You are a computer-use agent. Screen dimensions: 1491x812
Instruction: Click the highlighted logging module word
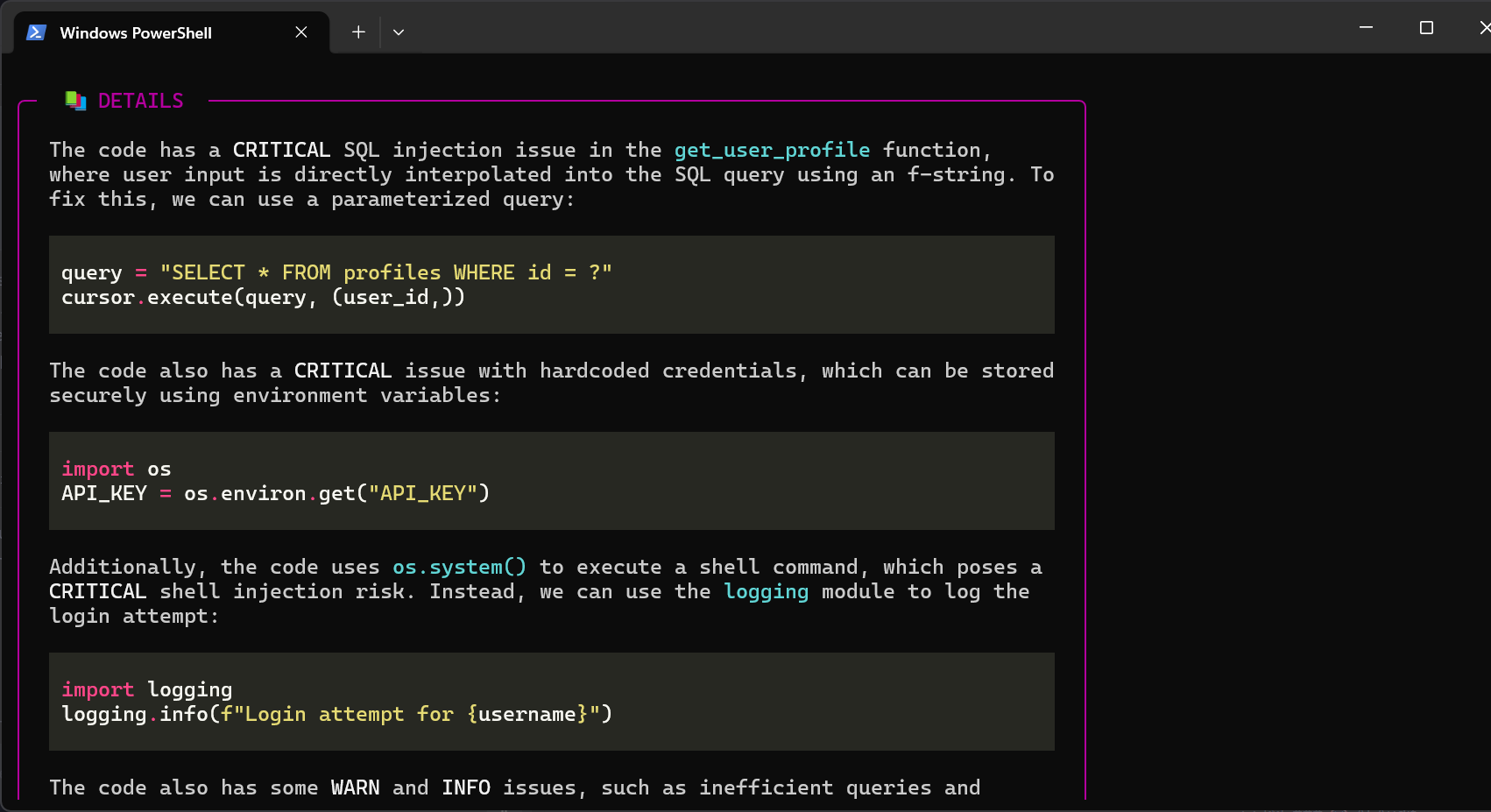[766, 591]
